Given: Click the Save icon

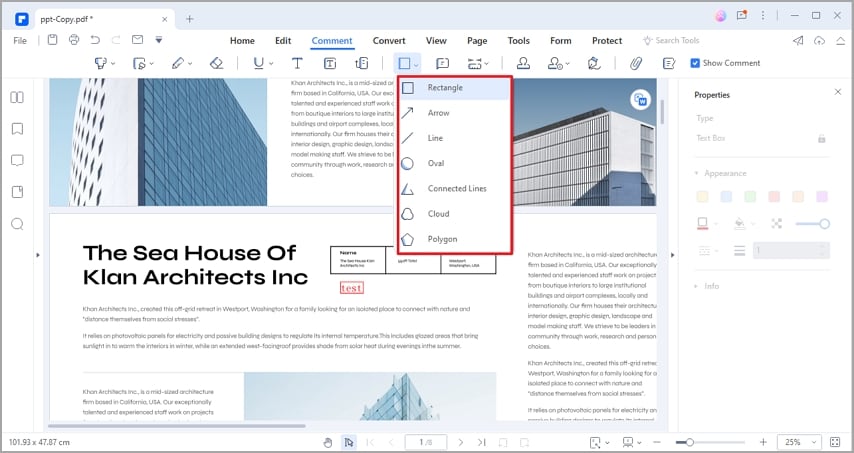Looking at the screenshot, I should click(52, 40).
